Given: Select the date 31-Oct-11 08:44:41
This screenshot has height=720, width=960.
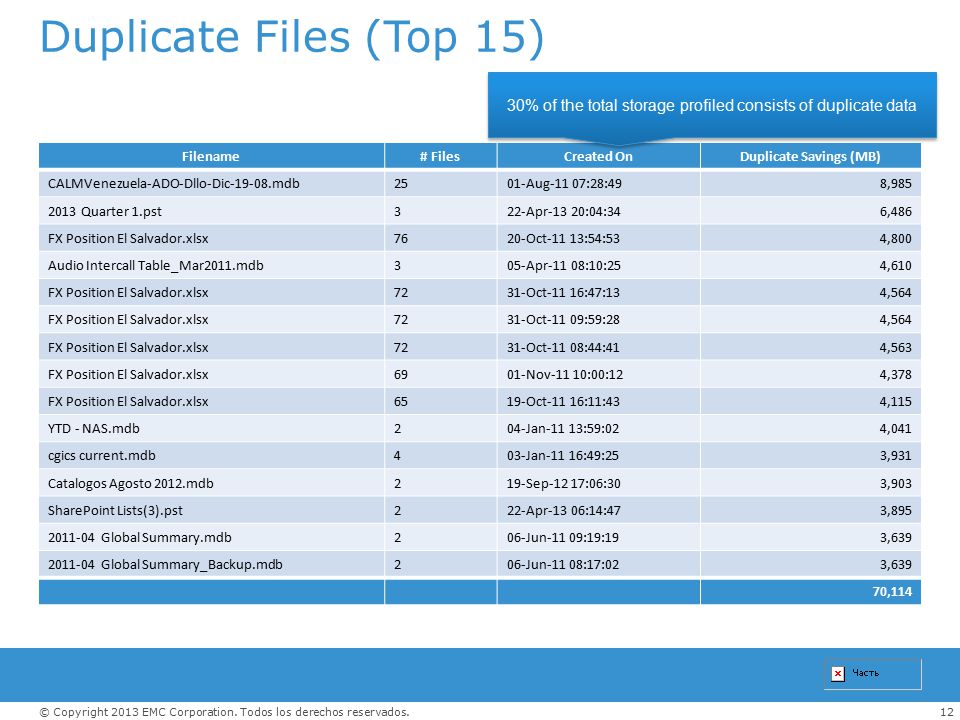Looking at the screenshot, I should [563, 347].
